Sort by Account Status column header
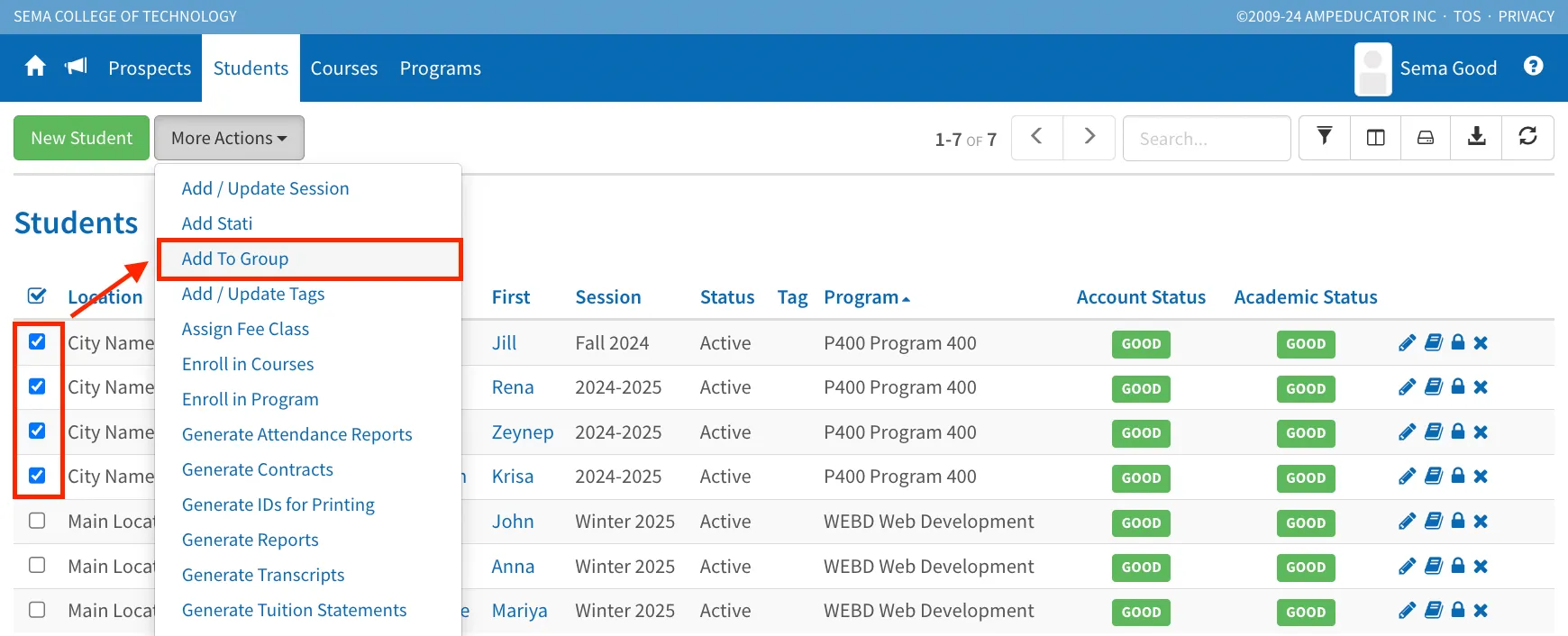Viewport: 1568px width, 636px height. (1141, 297)
